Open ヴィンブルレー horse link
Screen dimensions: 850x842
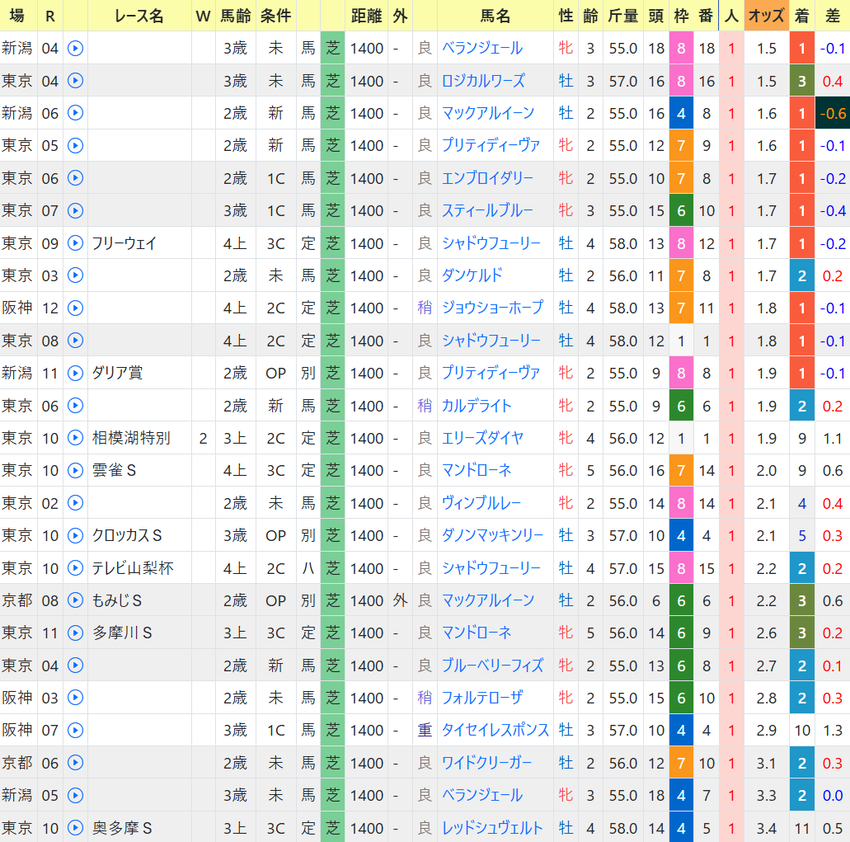coord(481,503)
